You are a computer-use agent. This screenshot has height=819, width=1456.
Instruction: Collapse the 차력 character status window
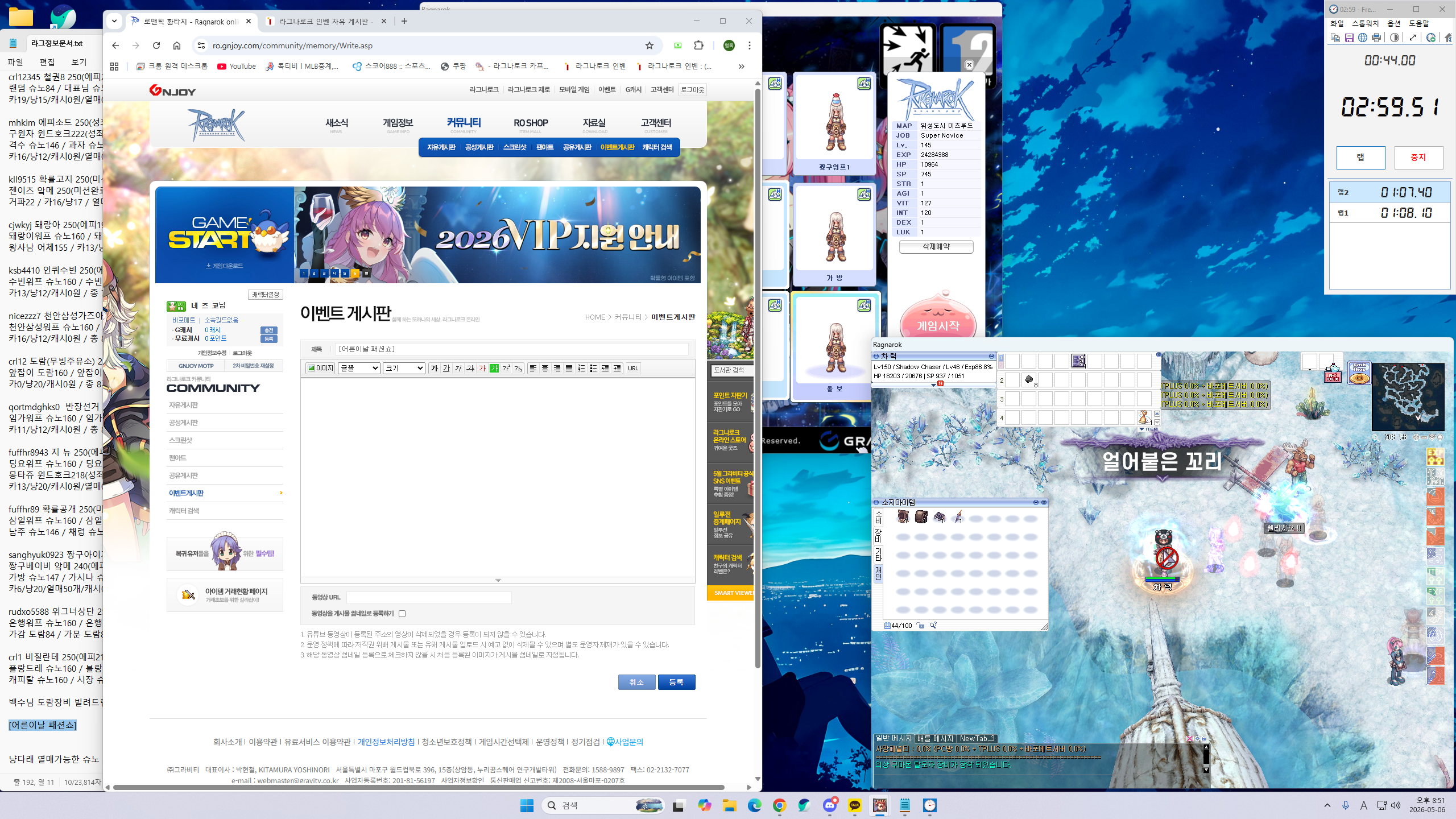991,357
